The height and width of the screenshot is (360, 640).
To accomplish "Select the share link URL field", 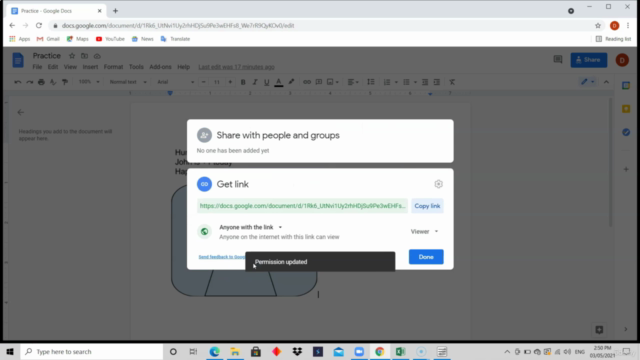I will point(302,206).
